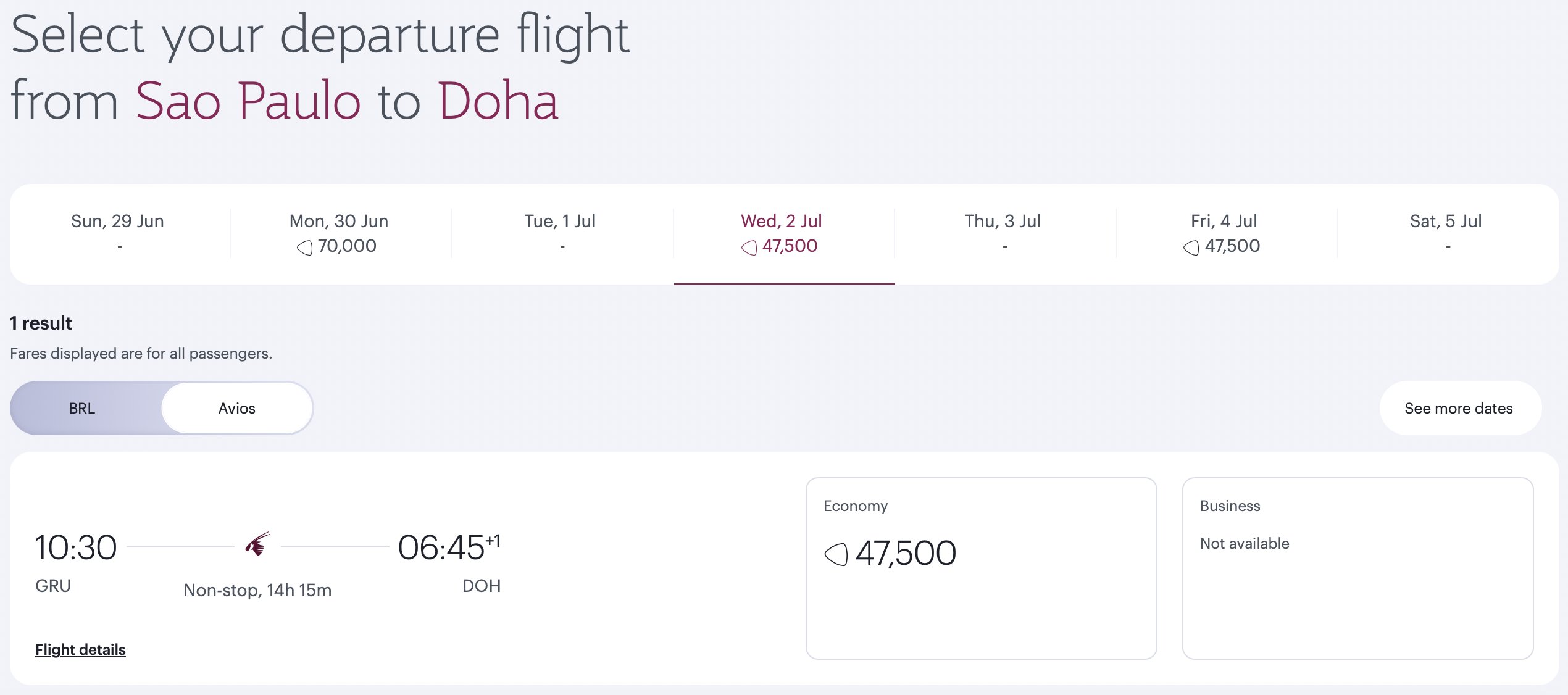
Task: Open the Flight details link
Action: coord(80,649)
